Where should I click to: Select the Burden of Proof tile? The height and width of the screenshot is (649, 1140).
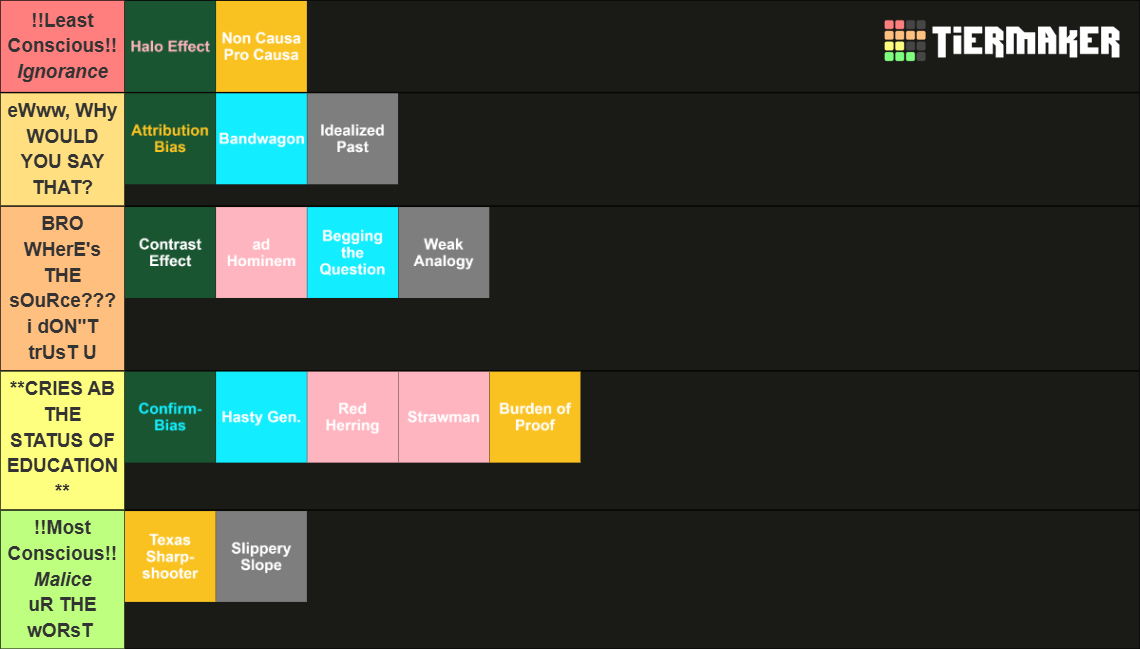pos(535,417)
